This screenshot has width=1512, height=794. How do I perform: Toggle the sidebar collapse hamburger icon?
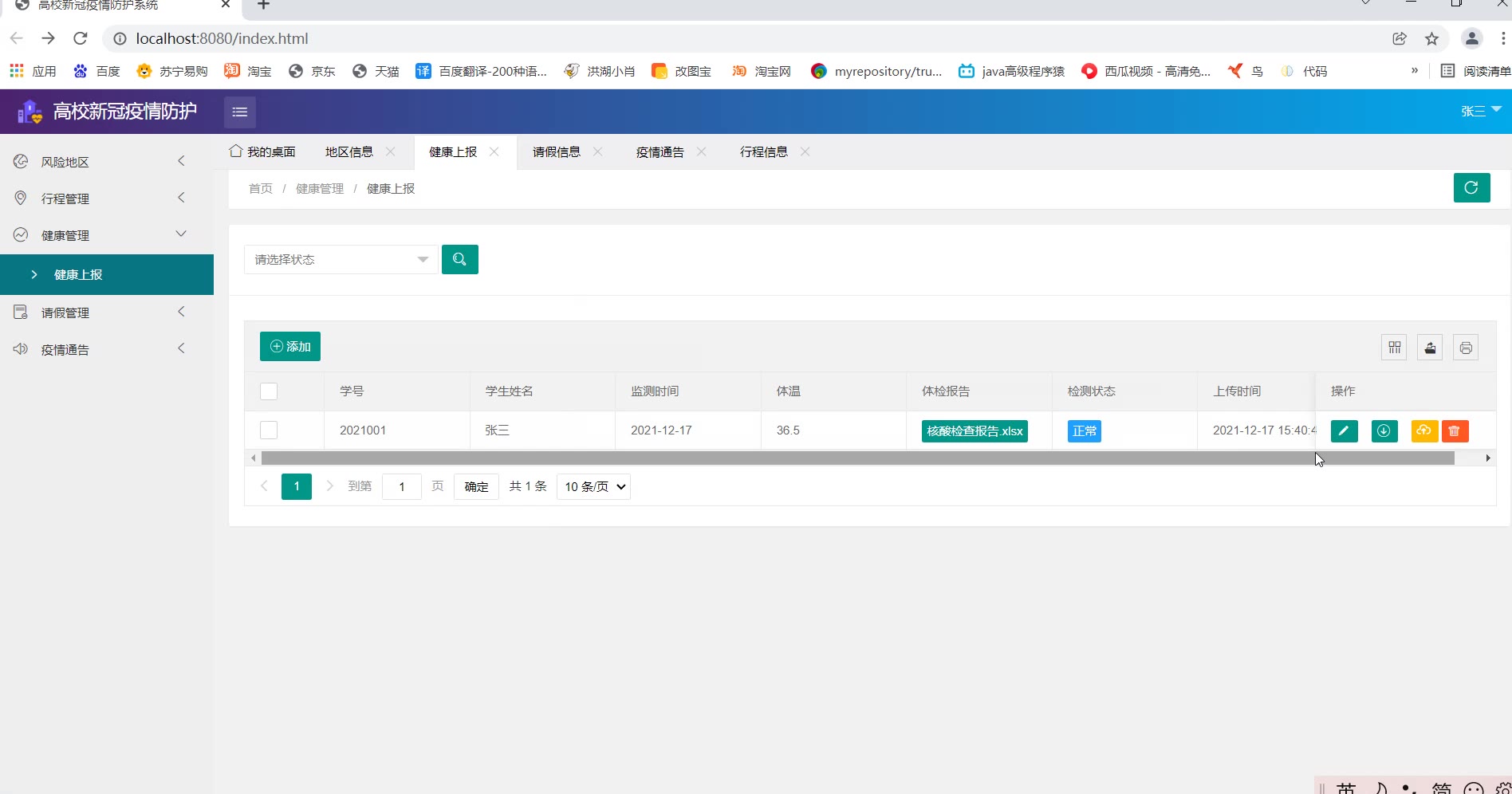coord(240,112)
